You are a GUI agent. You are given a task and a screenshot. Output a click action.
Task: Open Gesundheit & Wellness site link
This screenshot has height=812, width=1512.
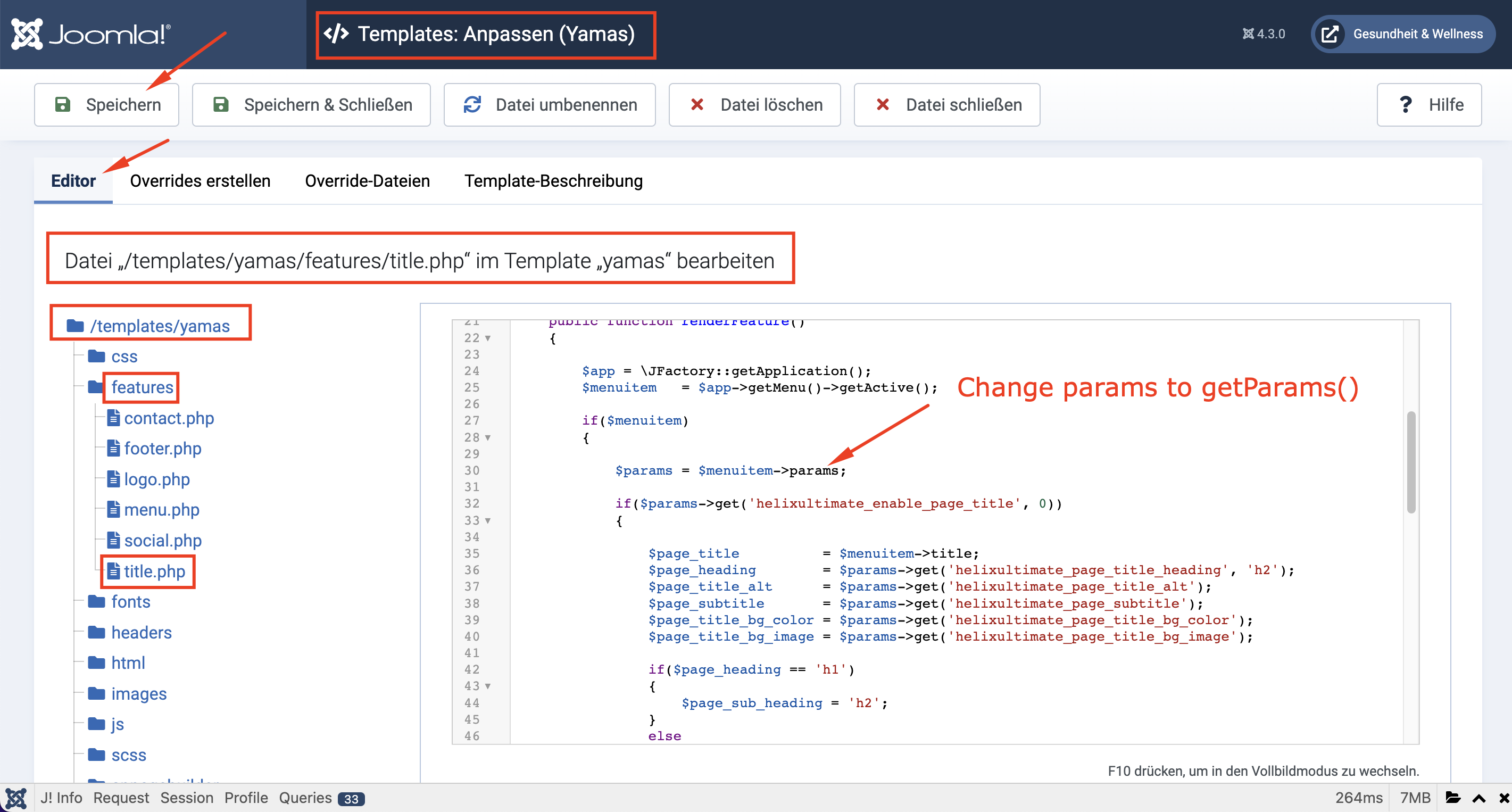[1403, 34]
